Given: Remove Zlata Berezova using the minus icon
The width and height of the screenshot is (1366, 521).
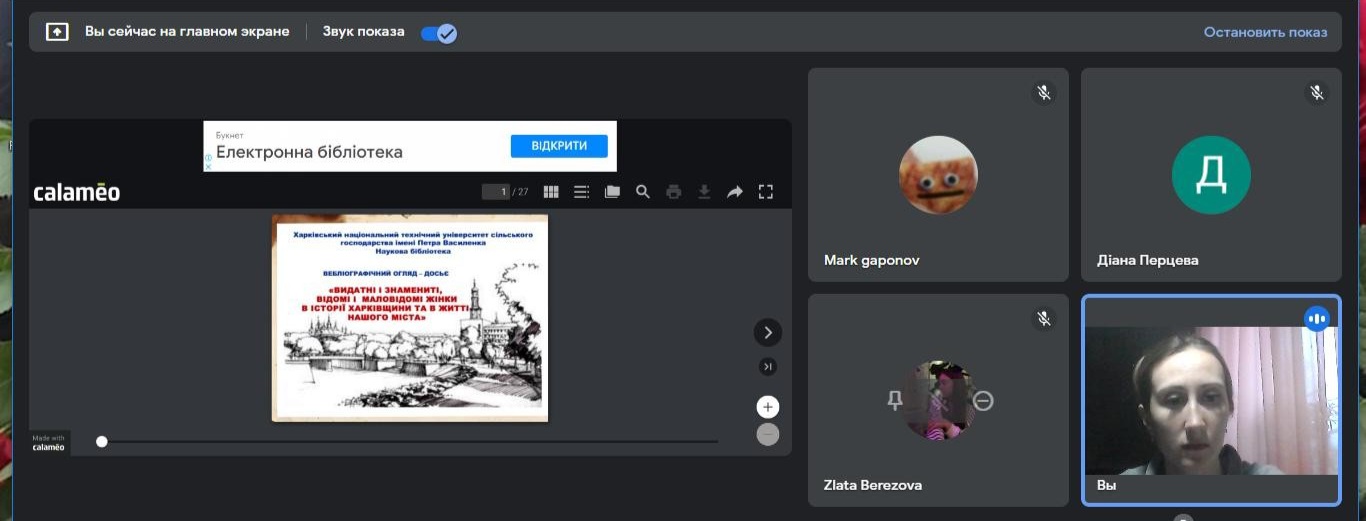Looking at the screenshot, I should click(983, 400).
